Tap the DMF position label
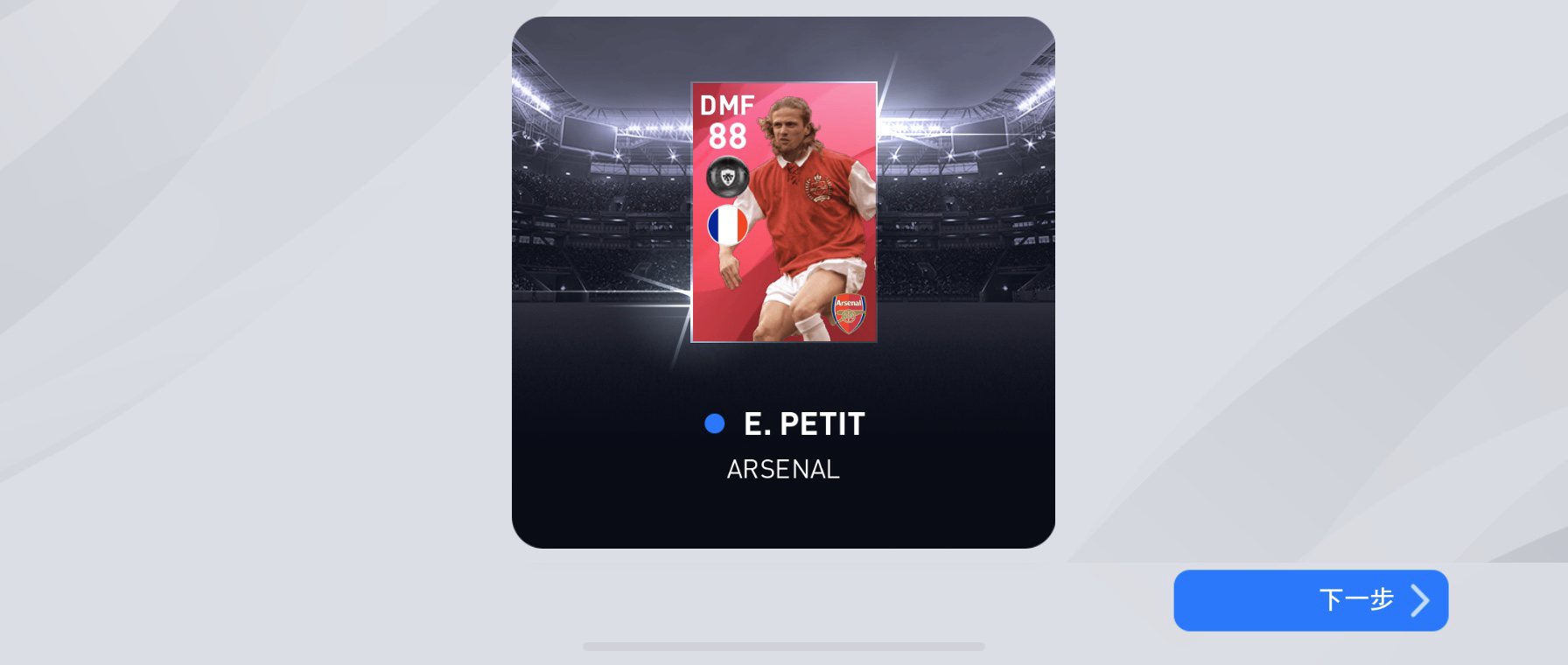 (x=727, y=106)
